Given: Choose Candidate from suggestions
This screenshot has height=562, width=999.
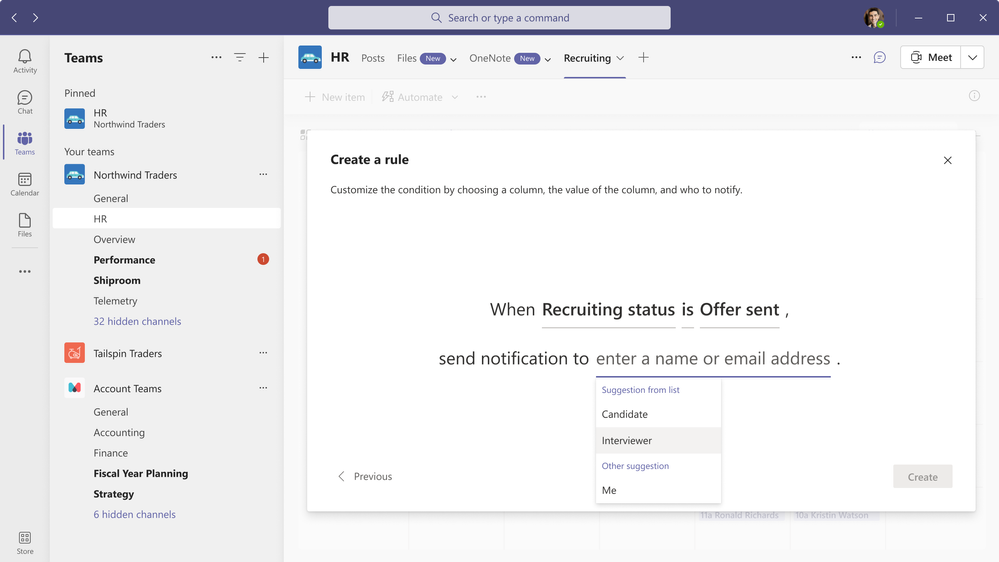Looking at the screenshot, I should click(658, 414).
